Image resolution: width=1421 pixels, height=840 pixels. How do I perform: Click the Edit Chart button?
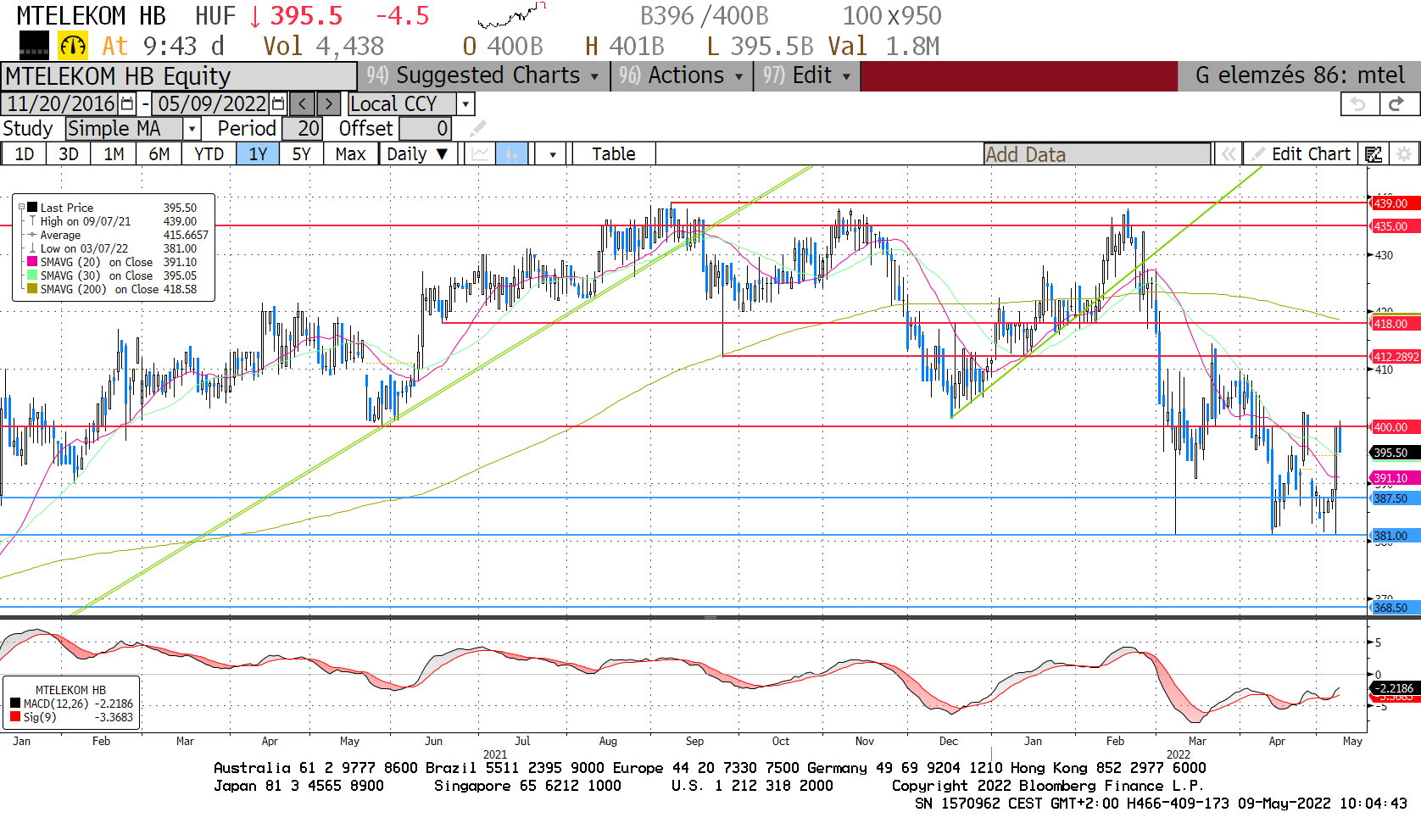point(1301,154)
